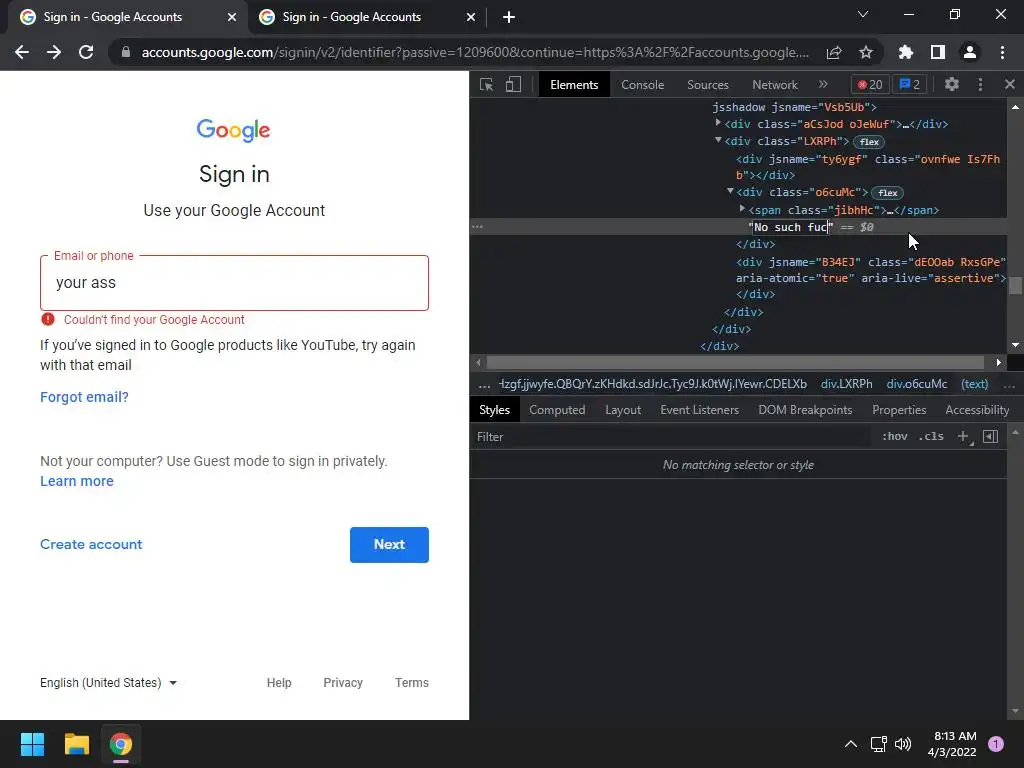The image size is (1024, 768).
Task: Select the Styles pane tab
Action: coord(494,410)
